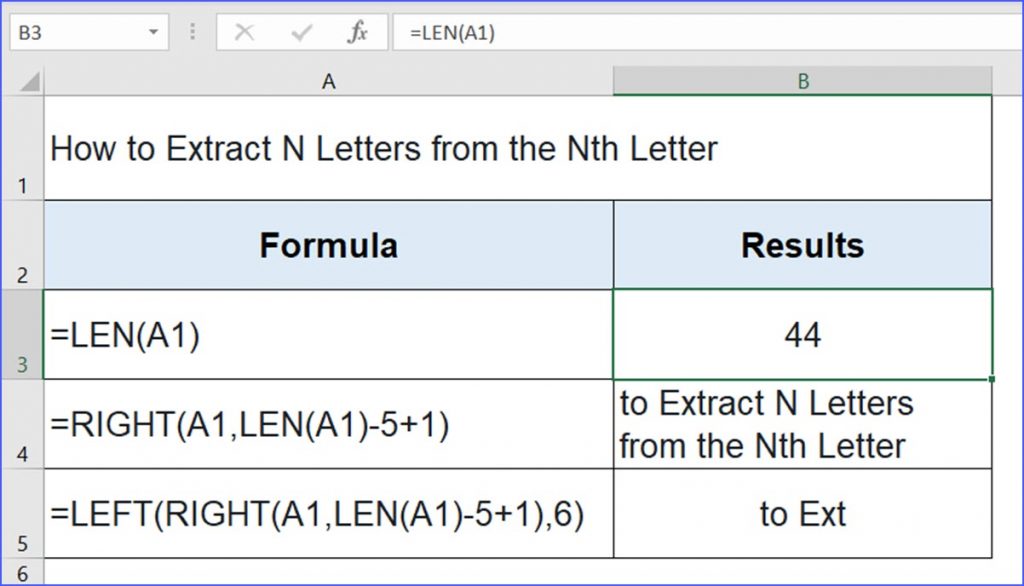Open the Insert Function dialog
1024x586 pixels.
coord(357,31)
